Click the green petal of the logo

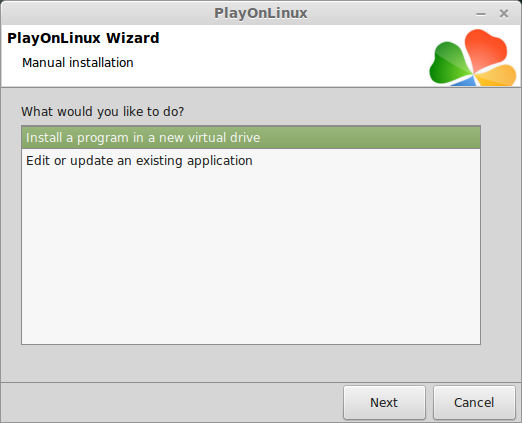(448, 63)
